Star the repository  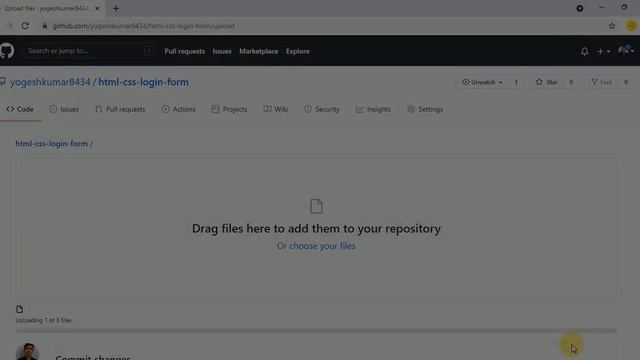[x=547, y=82]
